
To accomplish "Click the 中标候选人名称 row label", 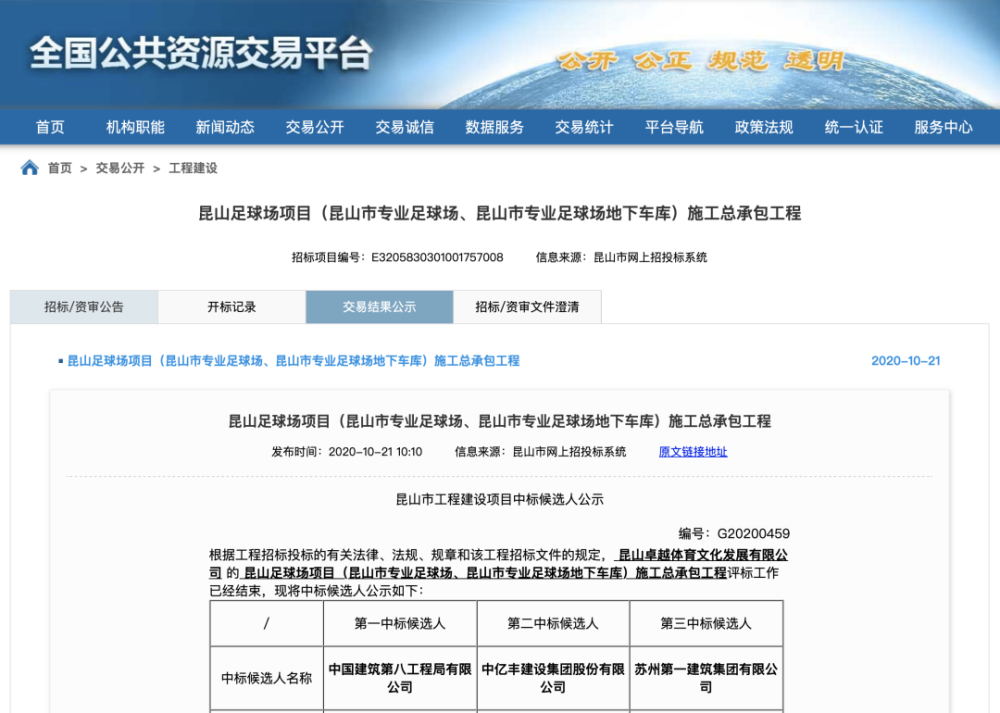I will 267,678.
